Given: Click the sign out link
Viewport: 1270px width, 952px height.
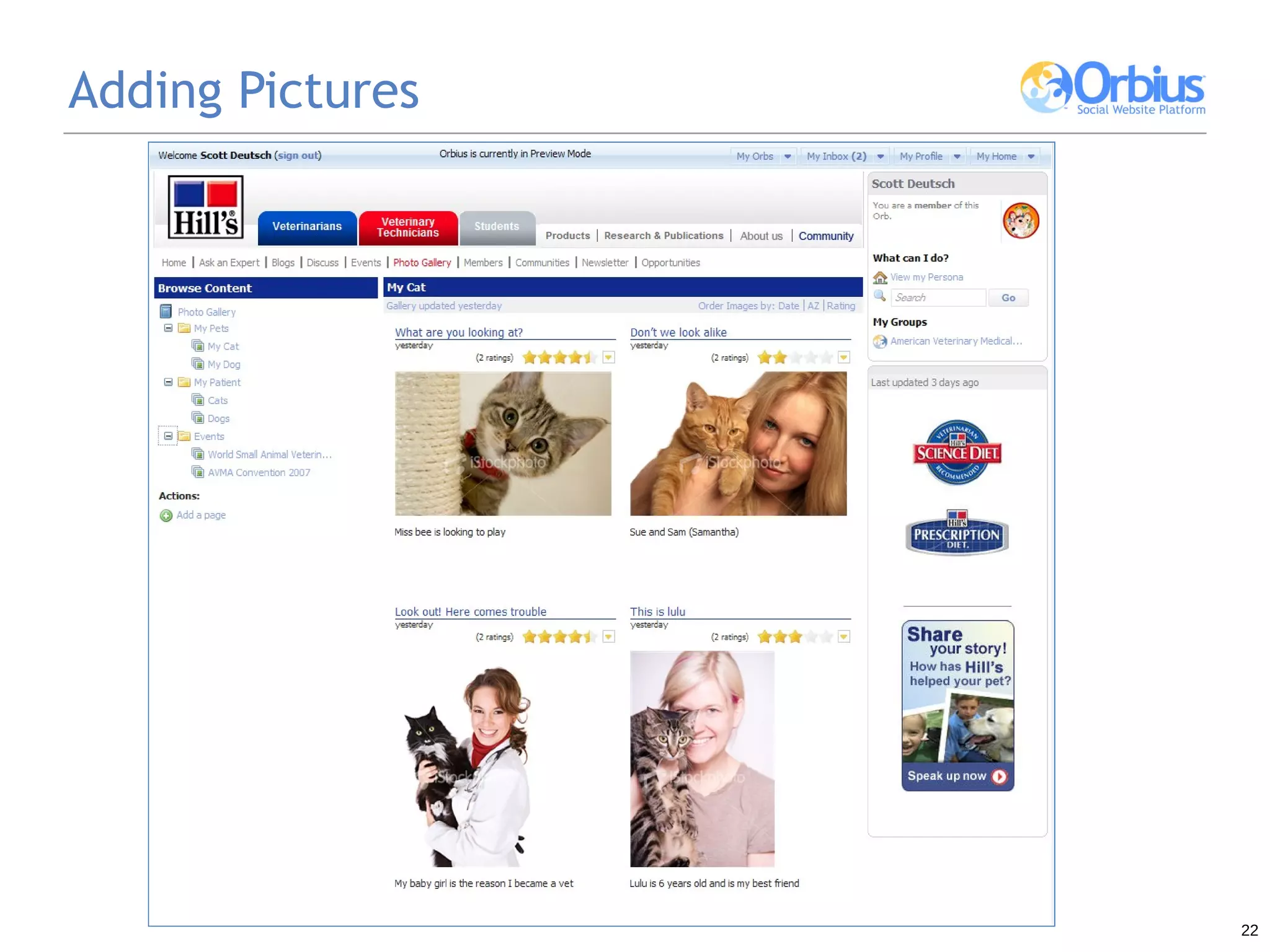Looking at the screenshot, I should click(298, 156).
